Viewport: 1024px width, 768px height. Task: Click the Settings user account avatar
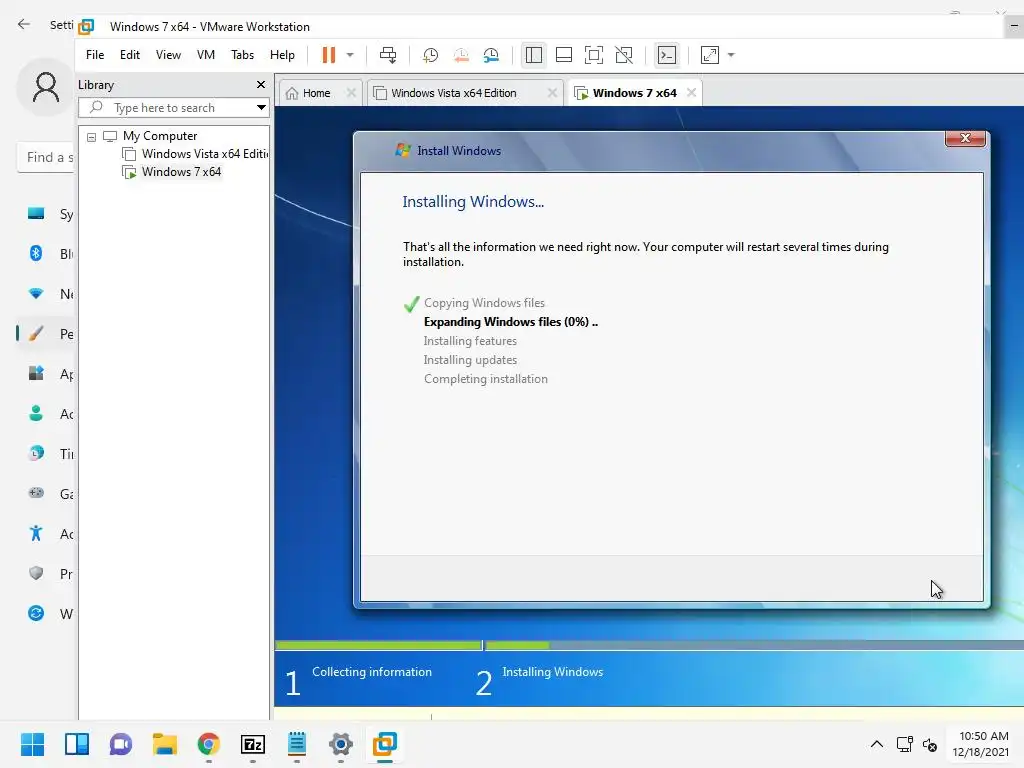(46, 87)
